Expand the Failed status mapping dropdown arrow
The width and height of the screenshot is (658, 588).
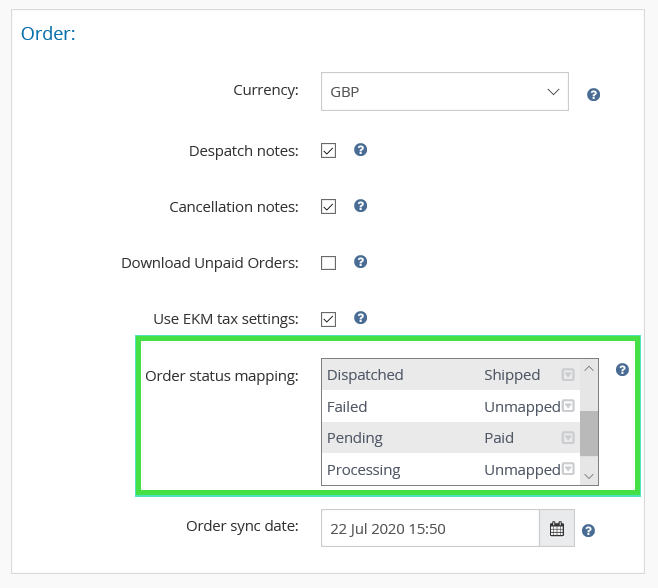click(x=568, y=406)
